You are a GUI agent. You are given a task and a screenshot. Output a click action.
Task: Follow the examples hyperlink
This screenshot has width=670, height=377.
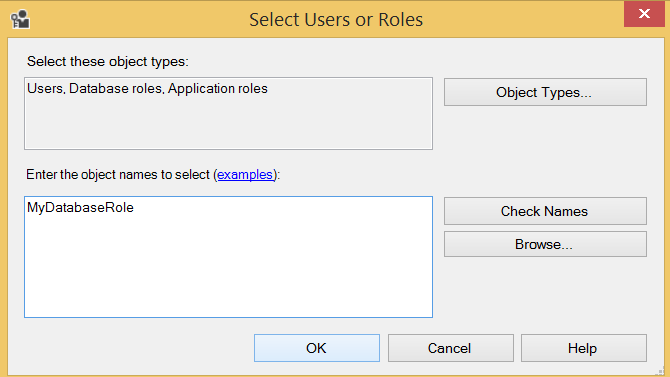(x=245, y=174)
